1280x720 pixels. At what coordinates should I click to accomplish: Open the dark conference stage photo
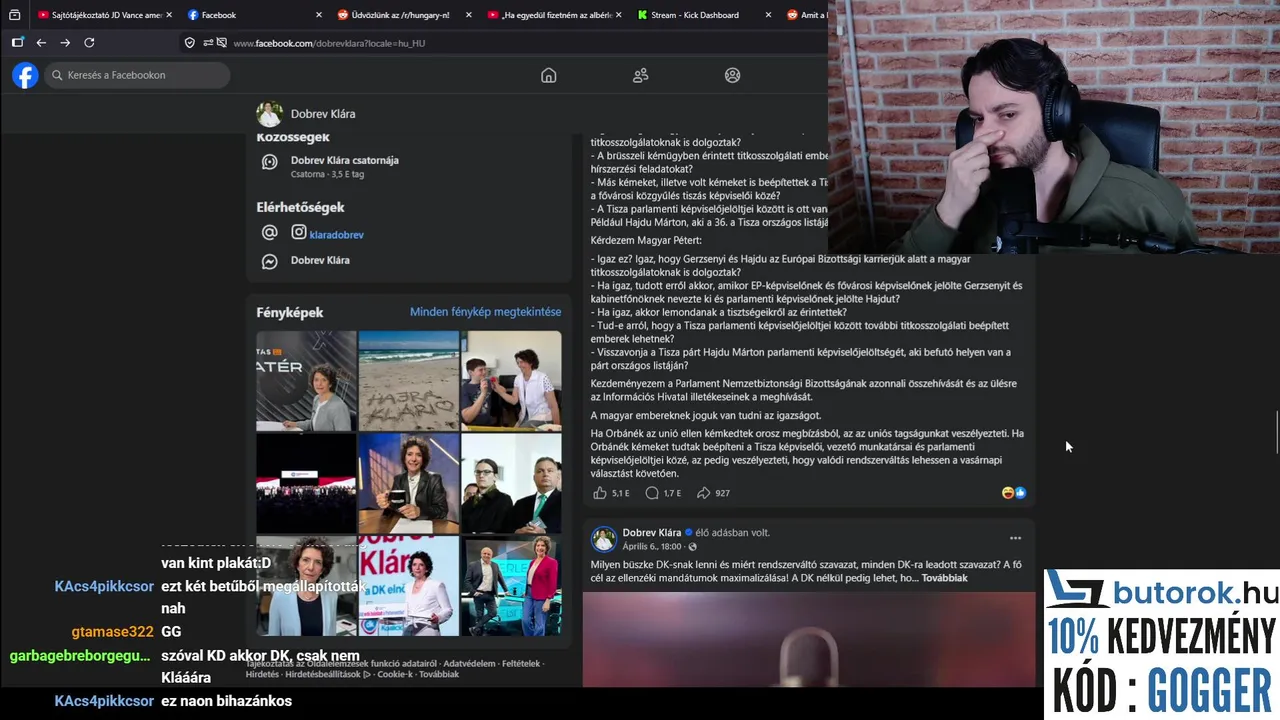(306, 483)
